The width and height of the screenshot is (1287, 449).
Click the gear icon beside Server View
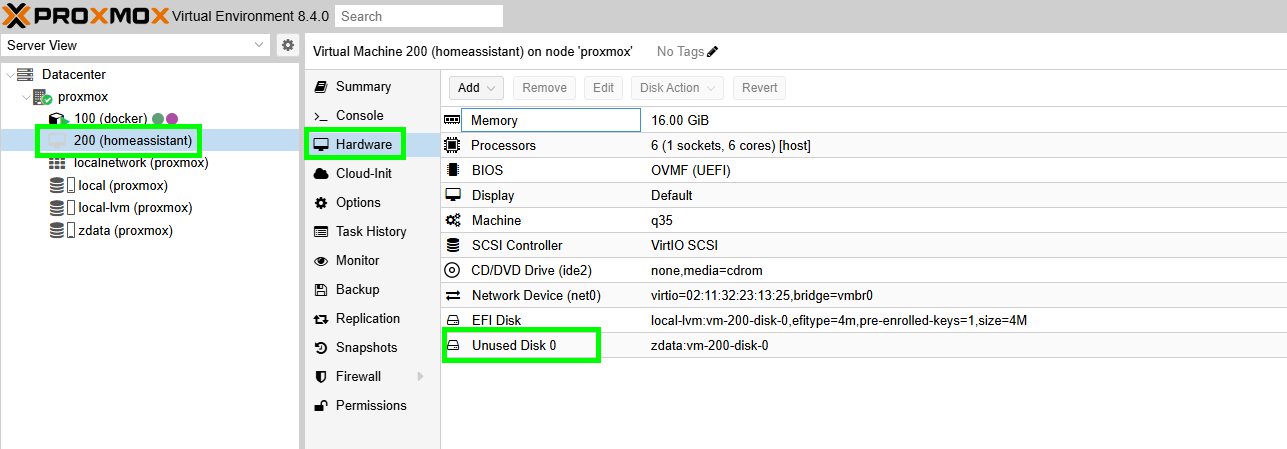(x=288, y=45)
